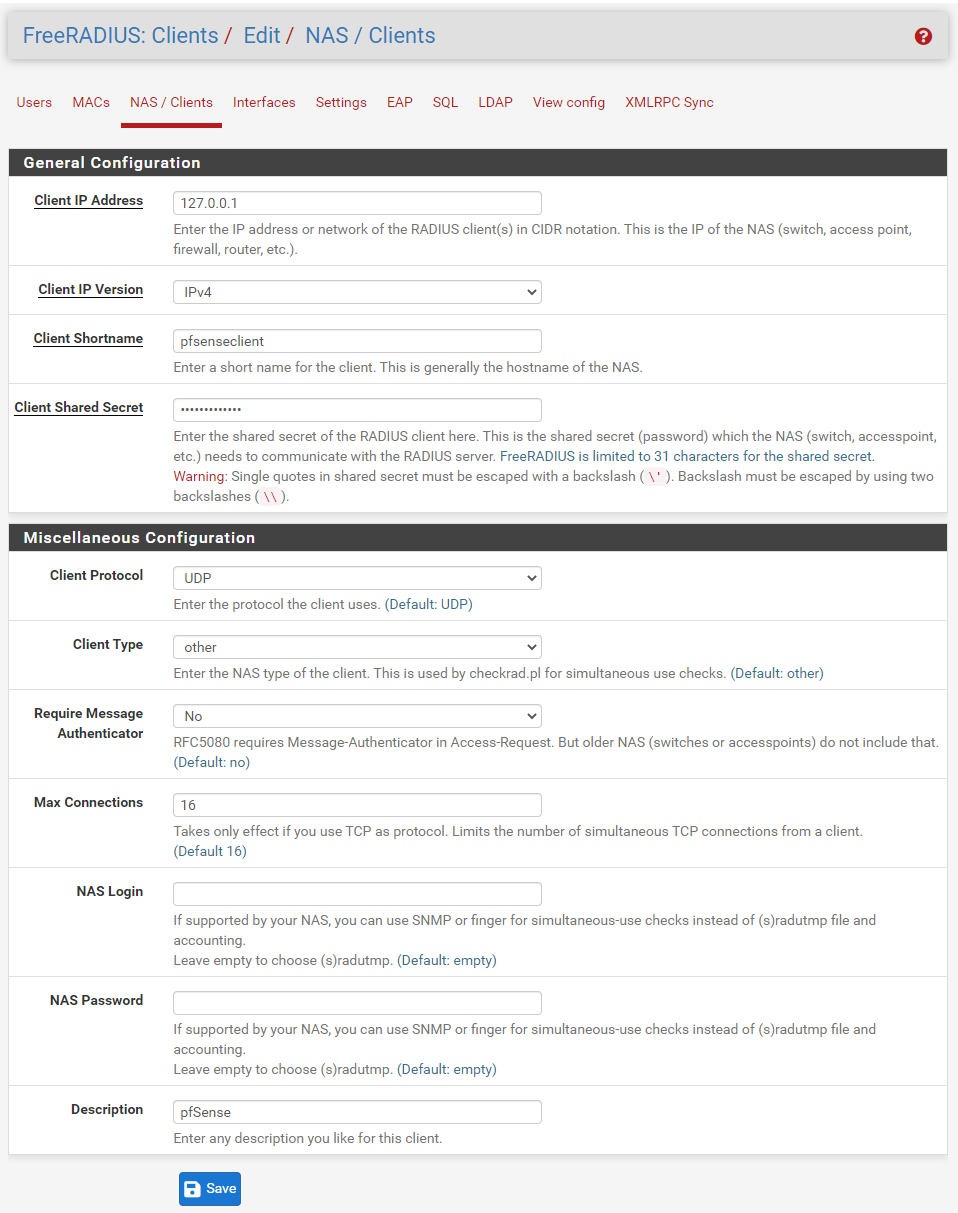Click the floppy disk icon on Save
The width and height of the screenshot is (958, 1213).
click(x=193, y=1189)
